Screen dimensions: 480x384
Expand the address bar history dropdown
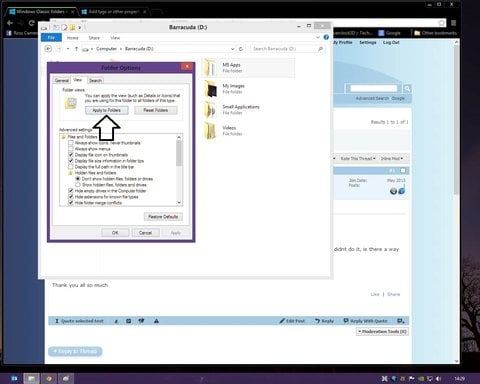[232, 49]
